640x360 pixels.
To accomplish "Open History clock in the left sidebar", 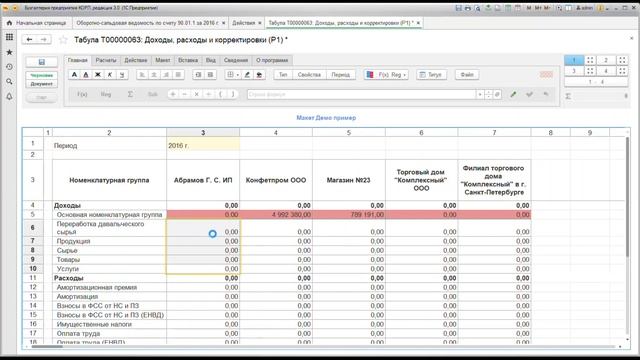I will click(9, 67).
